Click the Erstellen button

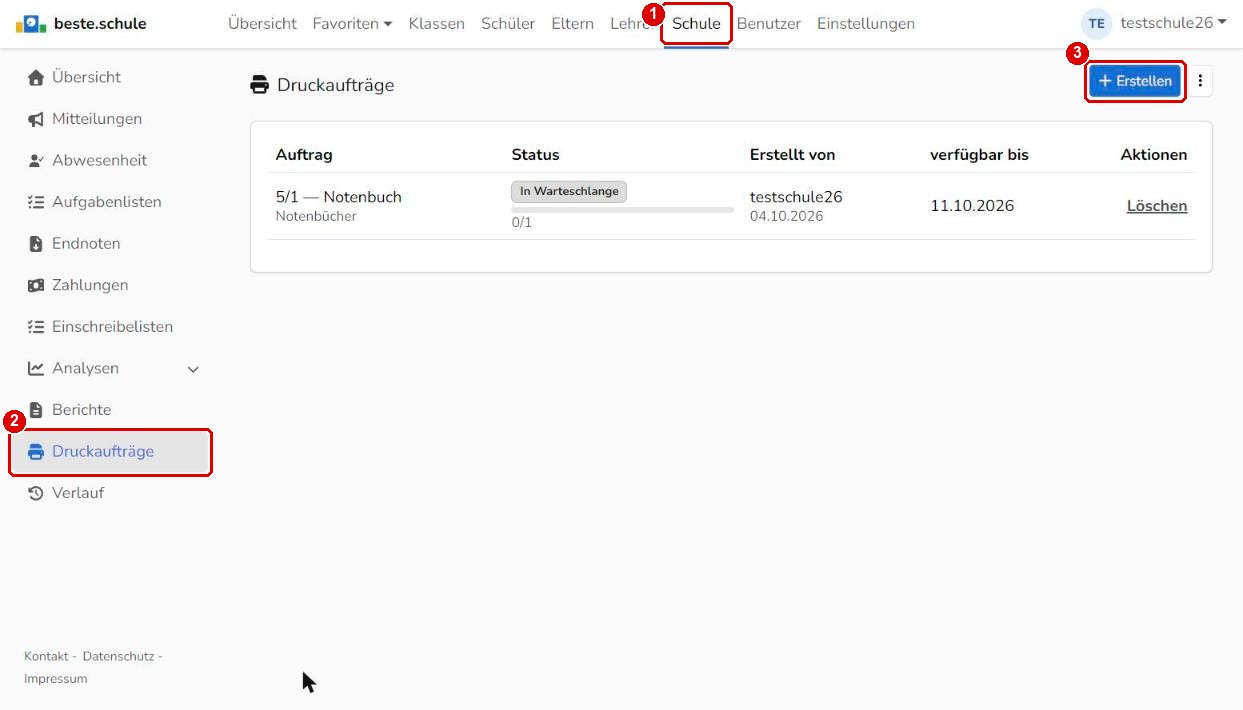tap(1135, 81)
